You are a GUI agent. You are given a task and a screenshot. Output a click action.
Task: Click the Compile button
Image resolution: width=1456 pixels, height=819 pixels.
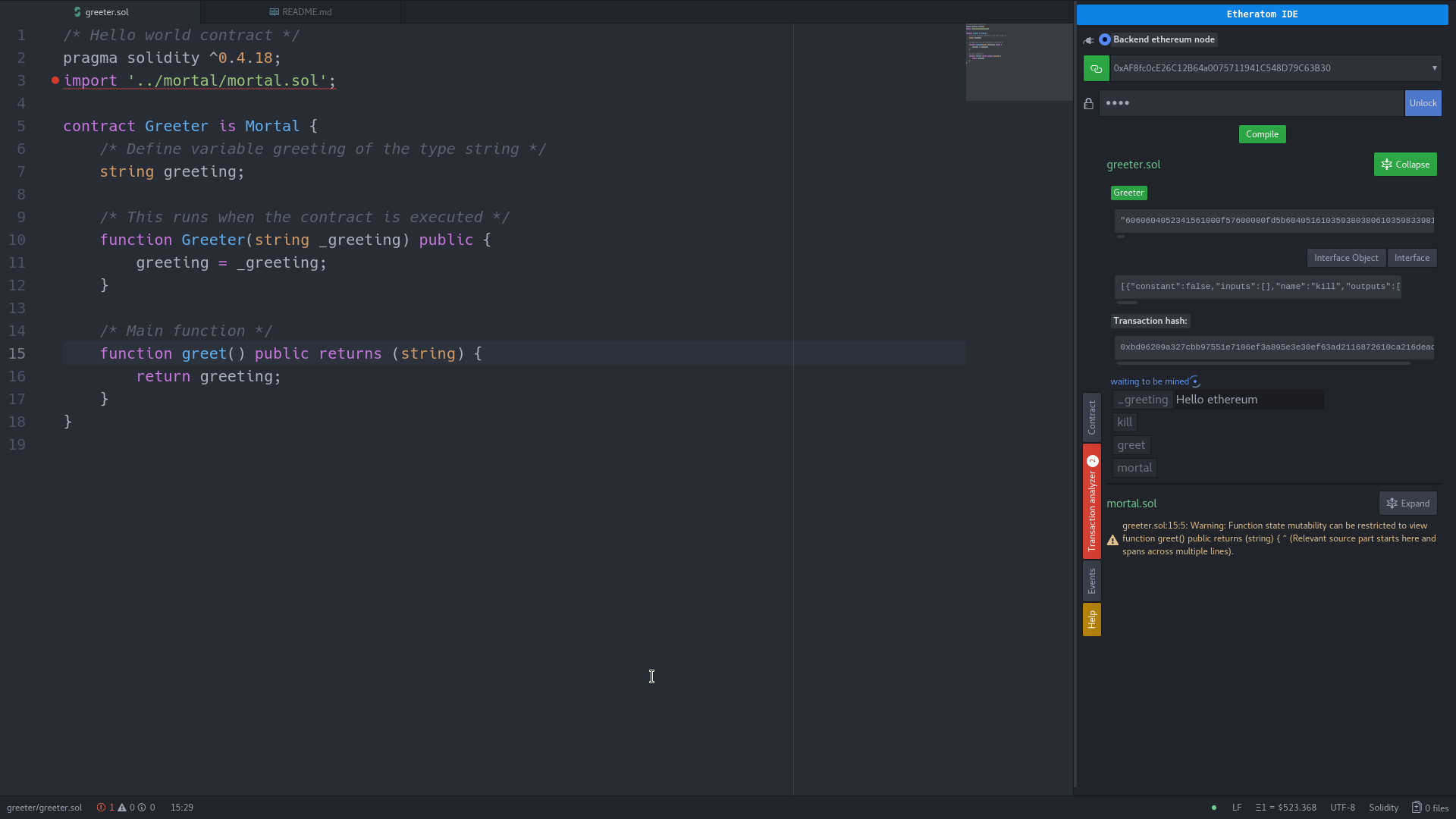pos(1262,134)
